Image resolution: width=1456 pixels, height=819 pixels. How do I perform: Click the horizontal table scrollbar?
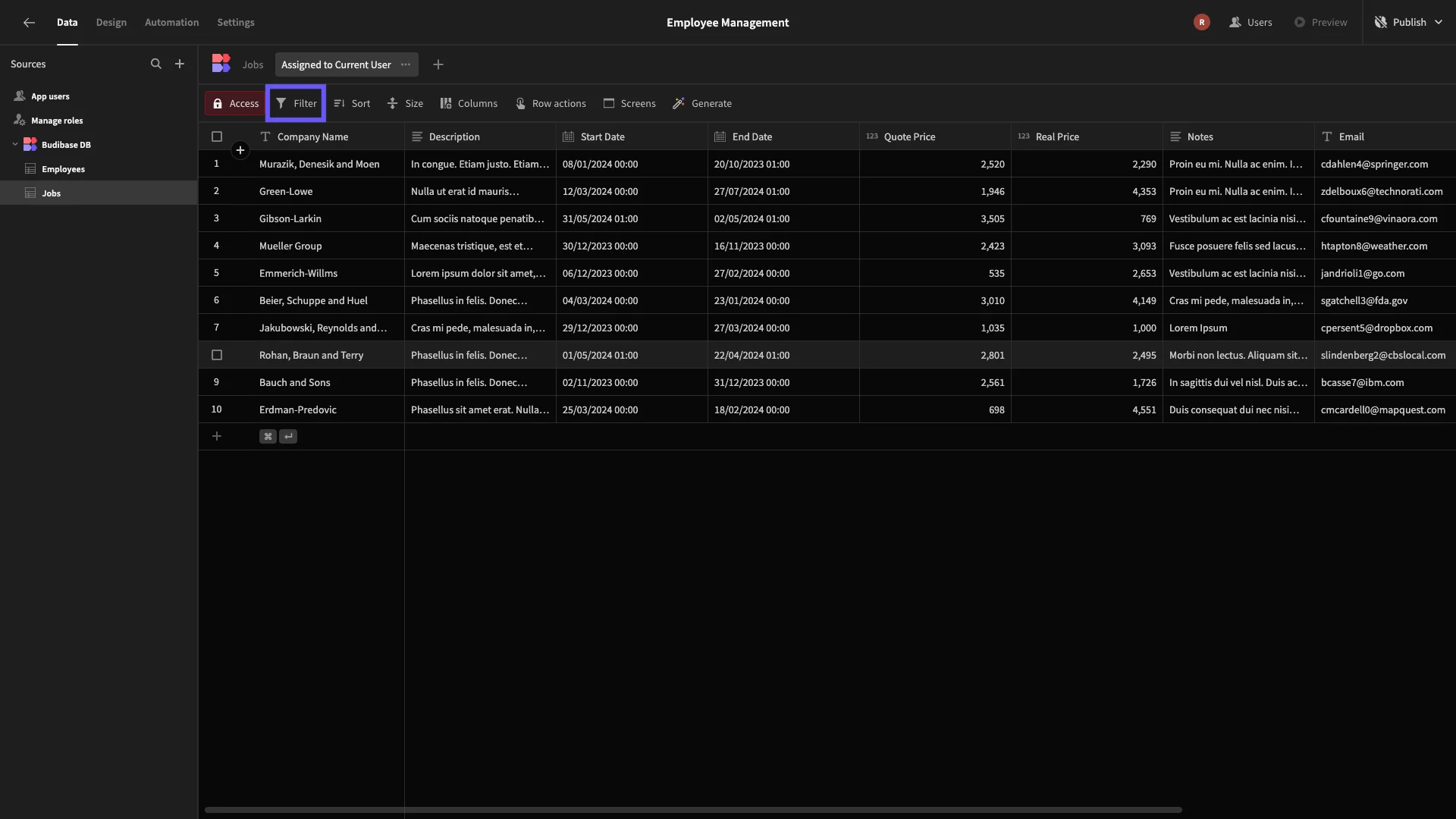coord(693,810)
